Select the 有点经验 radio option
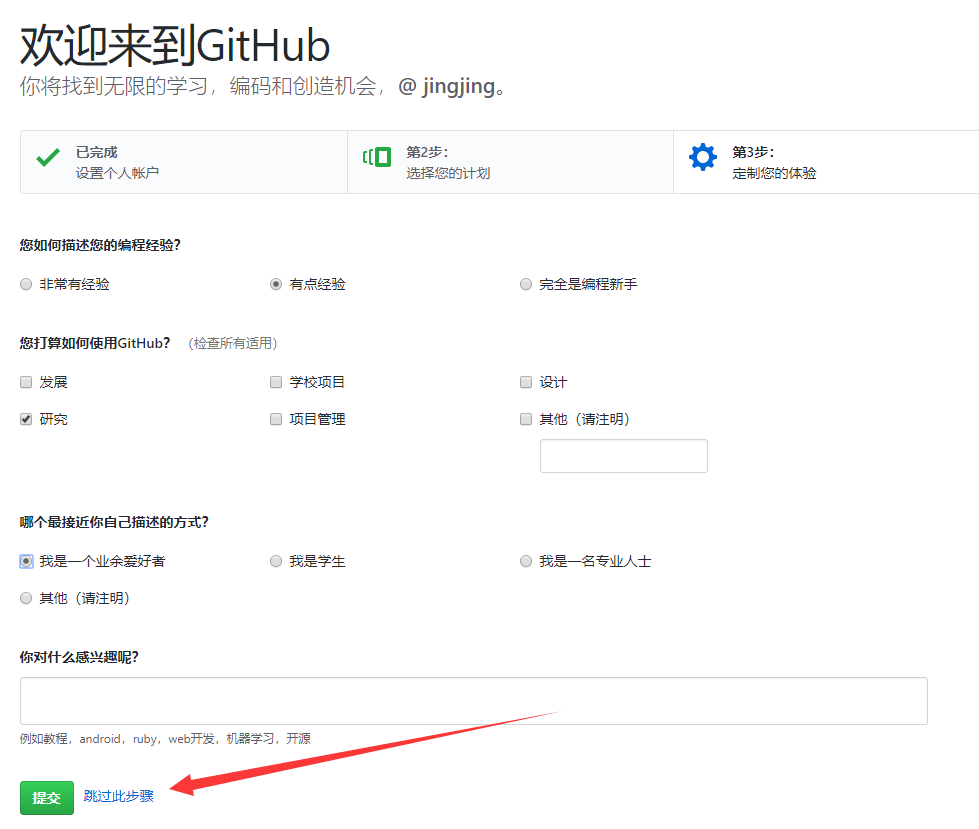This screenshot has height=829, width=979. (276, 285)
